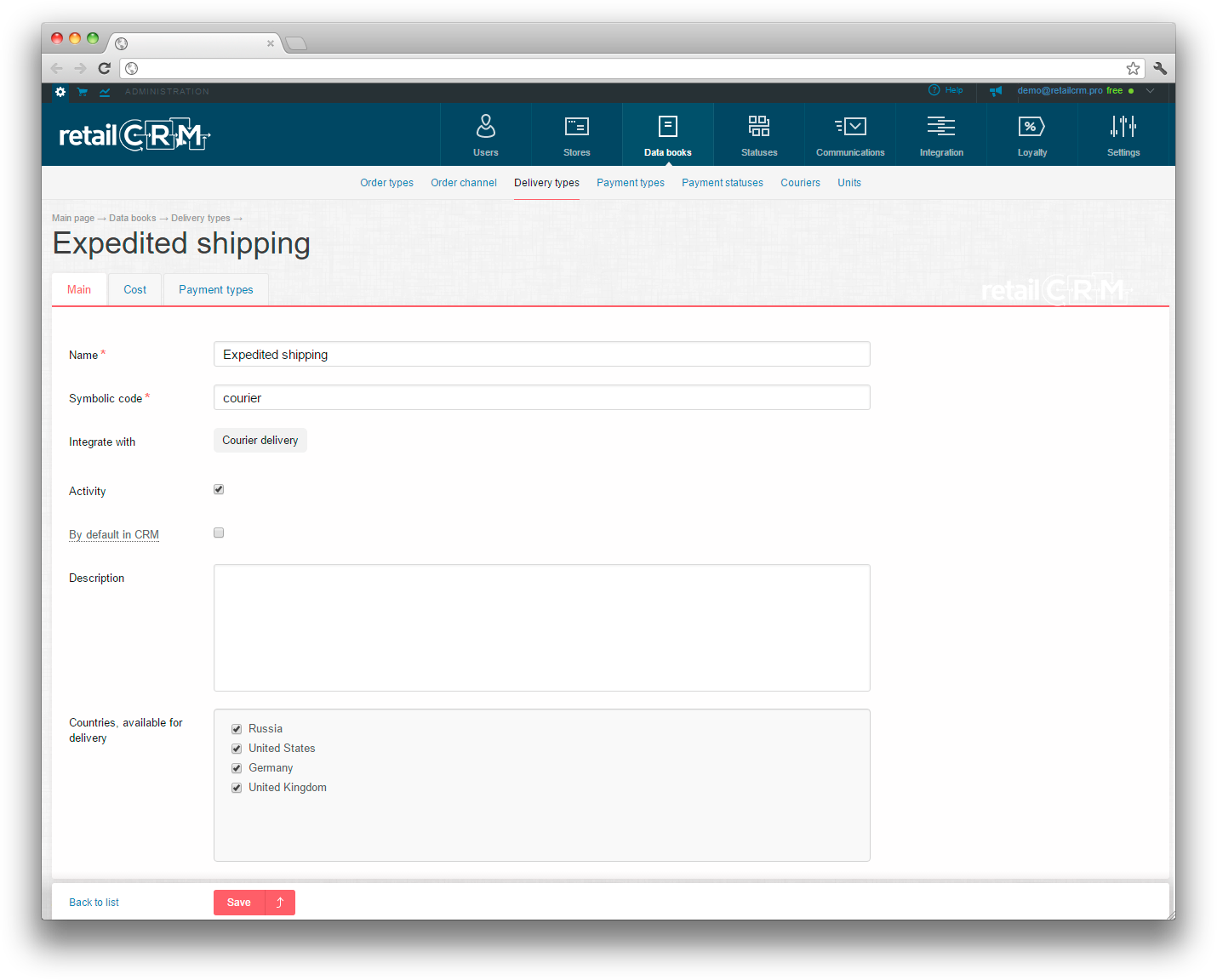
Task: Click the analytics chart icon in top bar
Action: pyautogui.click(x=105, y=92)
